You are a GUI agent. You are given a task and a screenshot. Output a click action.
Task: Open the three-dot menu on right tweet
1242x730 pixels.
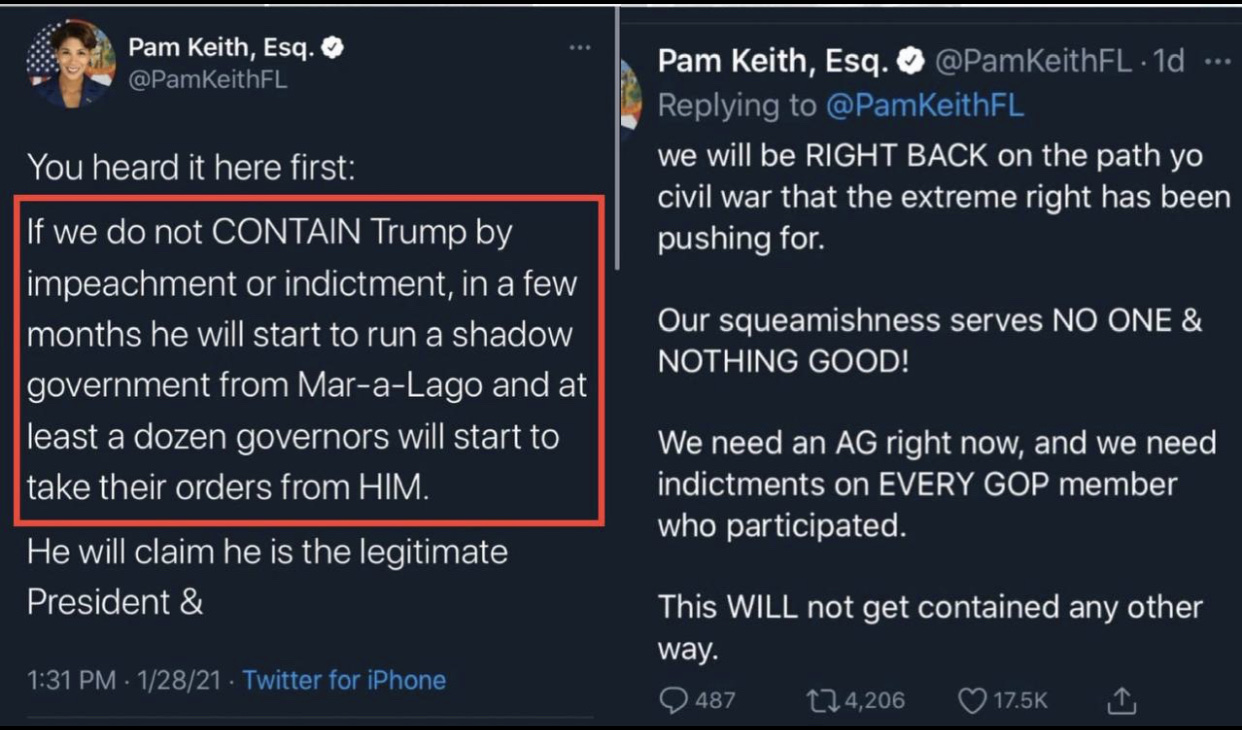[x=1217, y=61]
